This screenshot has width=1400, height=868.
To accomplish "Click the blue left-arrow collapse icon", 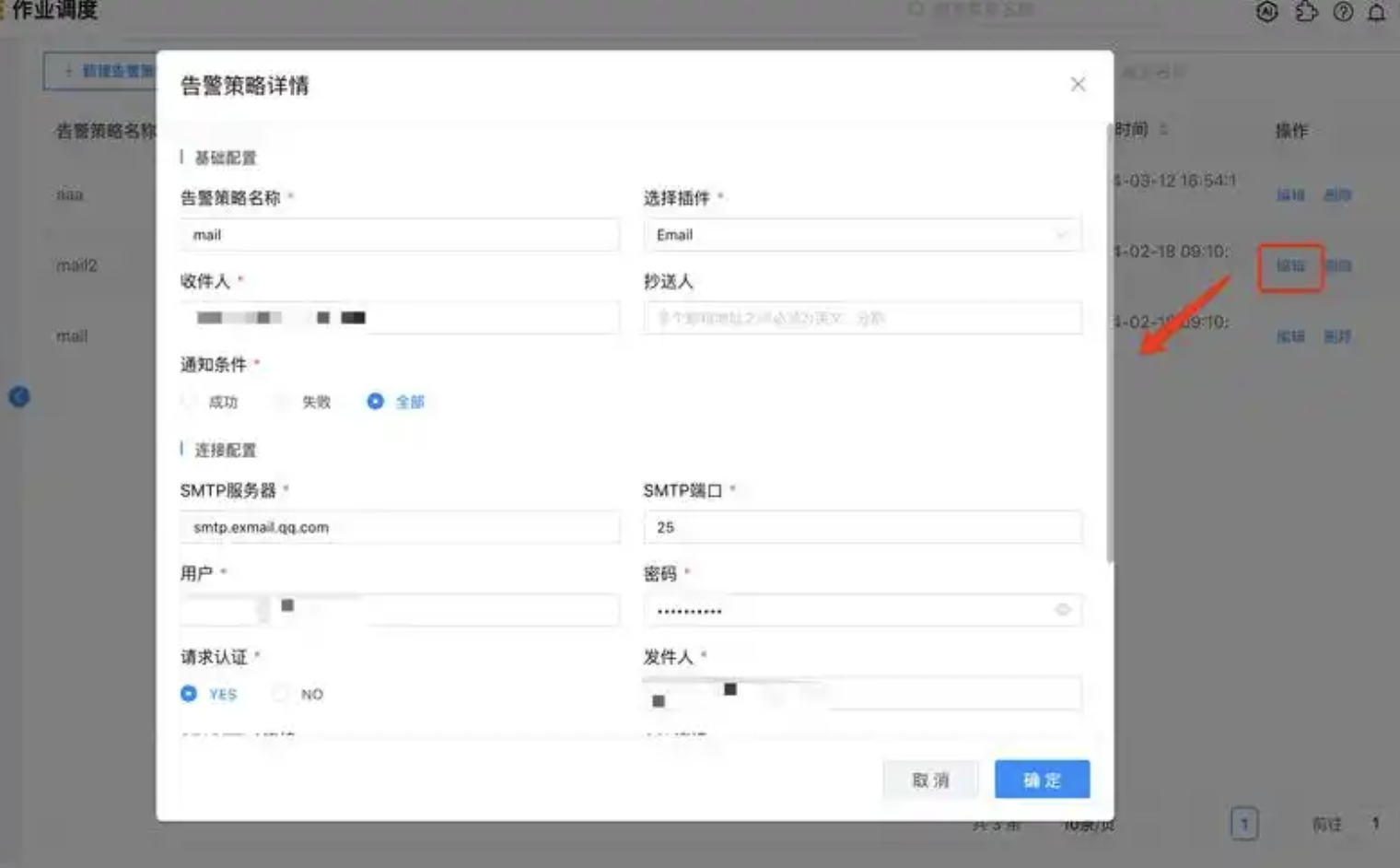I will (x=19, y=396).
